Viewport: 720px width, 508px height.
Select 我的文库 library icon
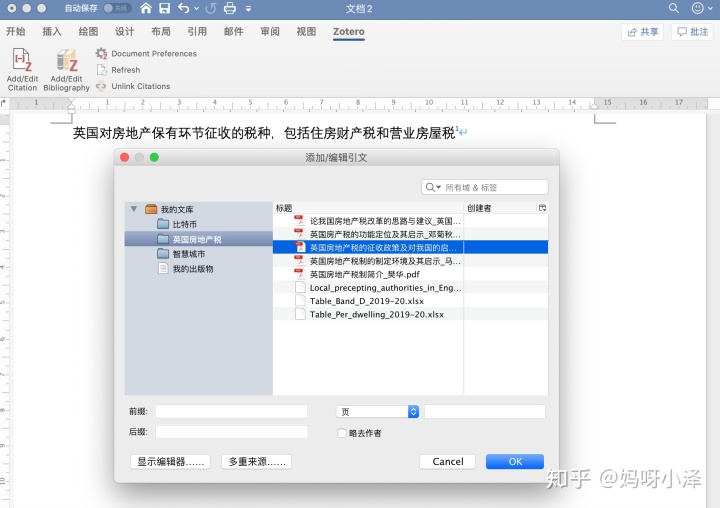click(151, 209)
